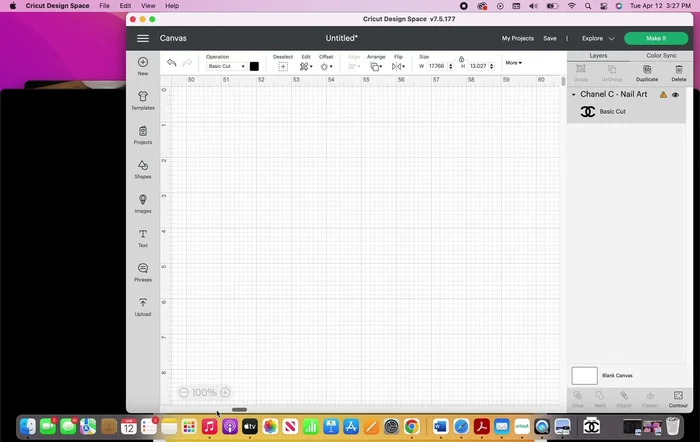
Task: Open the hamburger menu icon
Action: point(143,38)
